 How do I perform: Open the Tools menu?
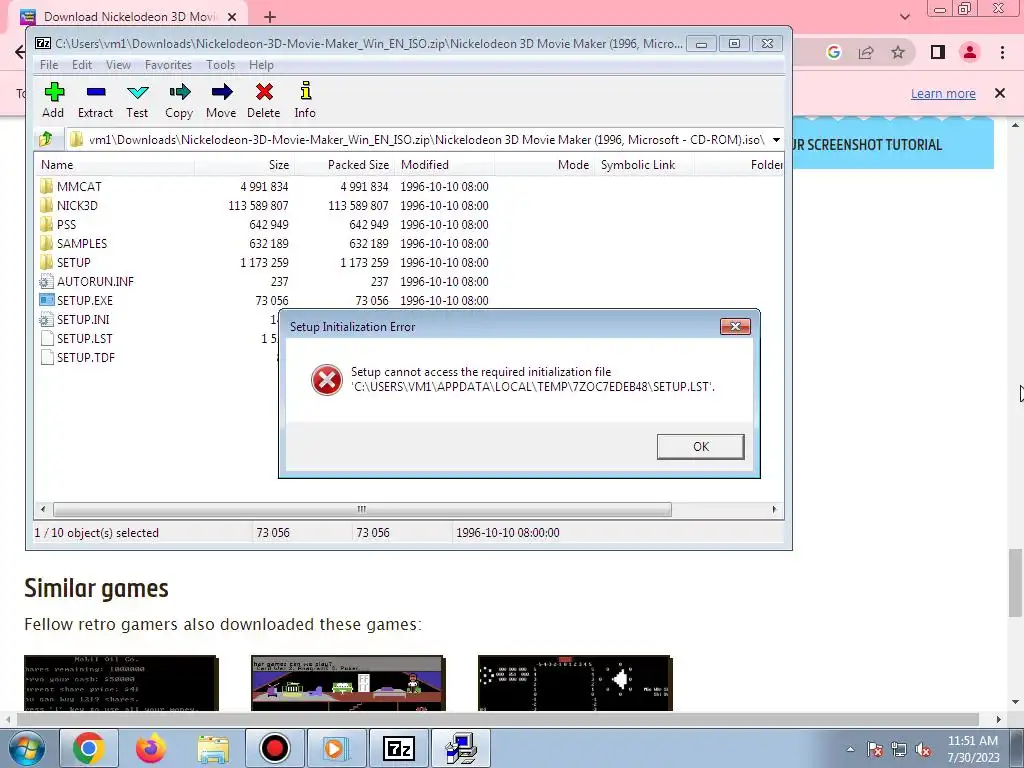tap(220, 65)
